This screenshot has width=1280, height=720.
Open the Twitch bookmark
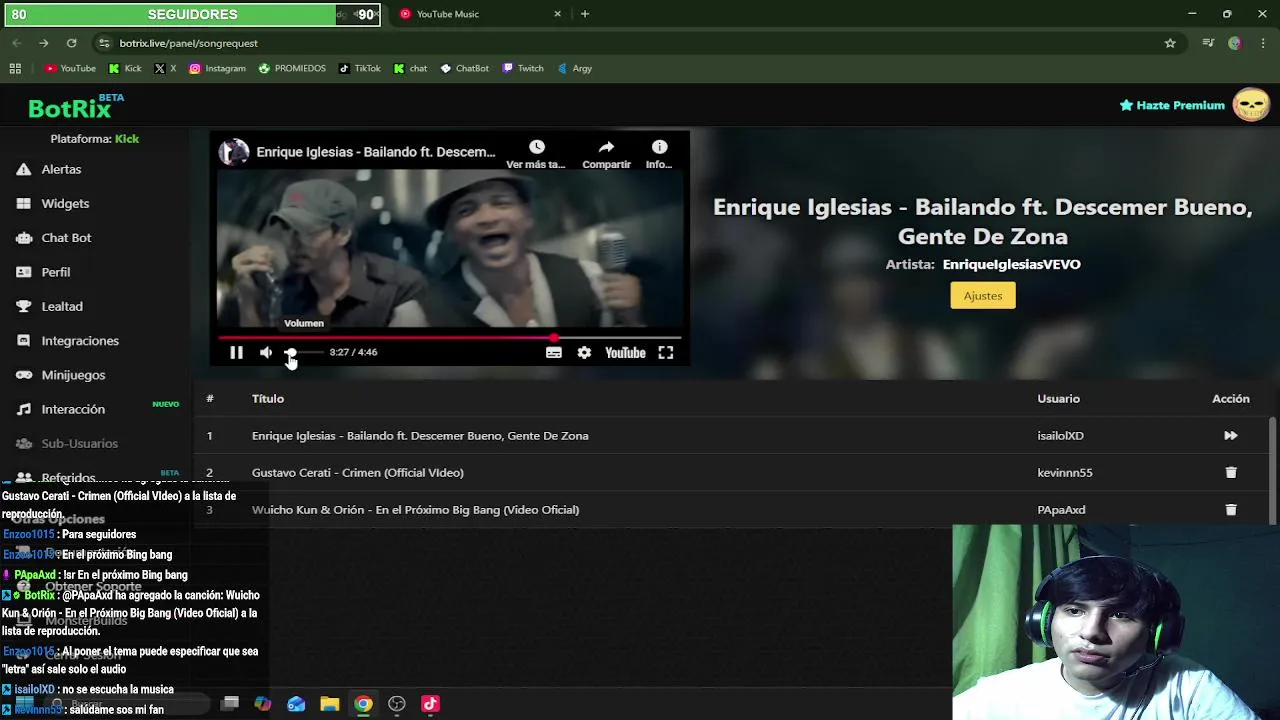(523, 68)
